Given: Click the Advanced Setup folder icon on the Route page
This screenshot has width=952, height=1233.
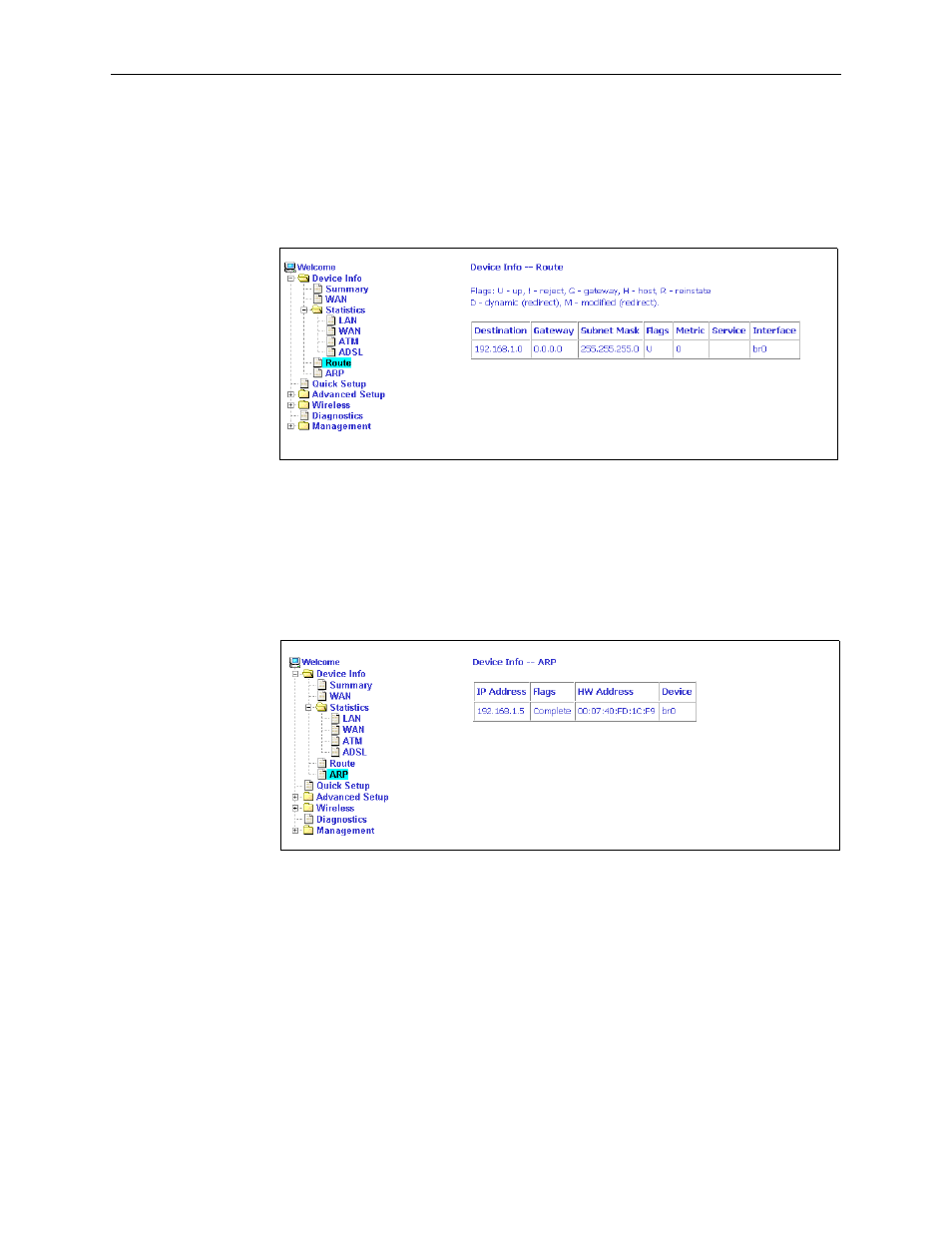Looking at the screenshot, I should pyautogui.click(x=304, y=394).
